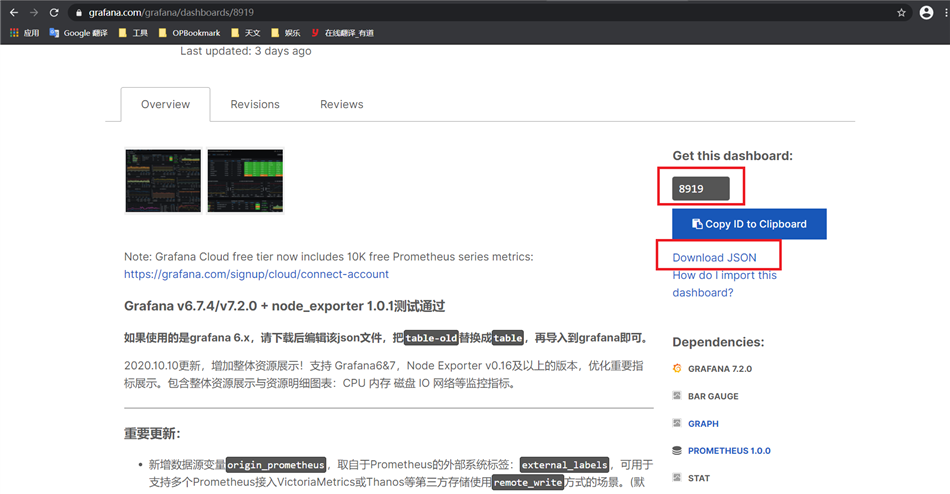The width and height of the screenshot is (950, 494).
Task: Click Copy ID to Clipboard button
Action: (749, 224)
